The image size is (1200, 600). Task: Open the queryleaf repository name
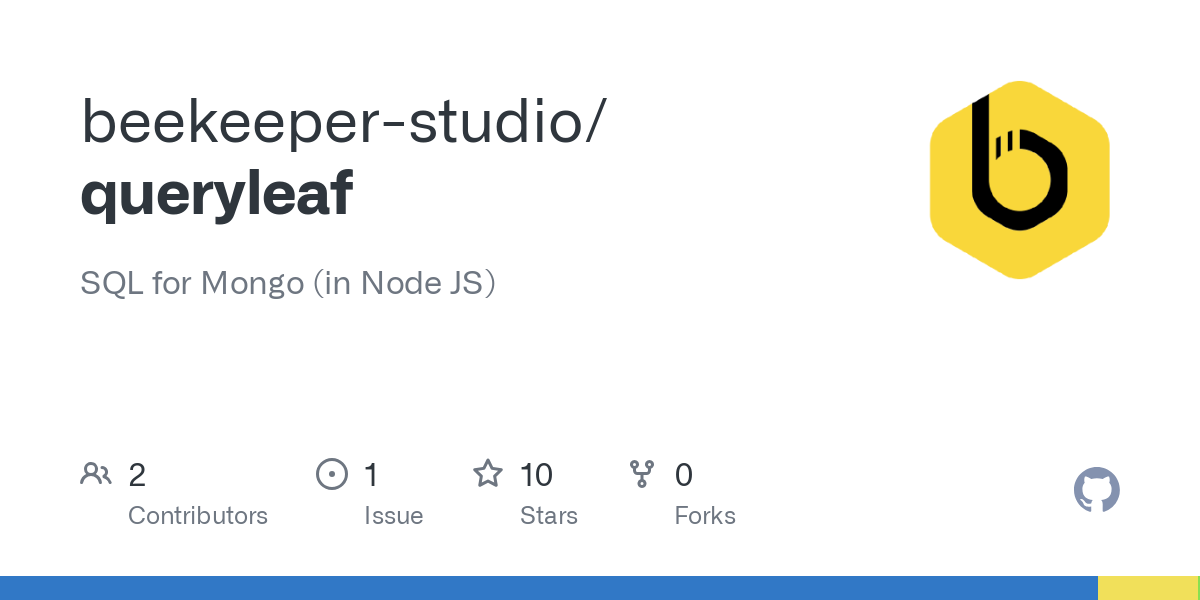pyautogui.click(x=217, y=194)
